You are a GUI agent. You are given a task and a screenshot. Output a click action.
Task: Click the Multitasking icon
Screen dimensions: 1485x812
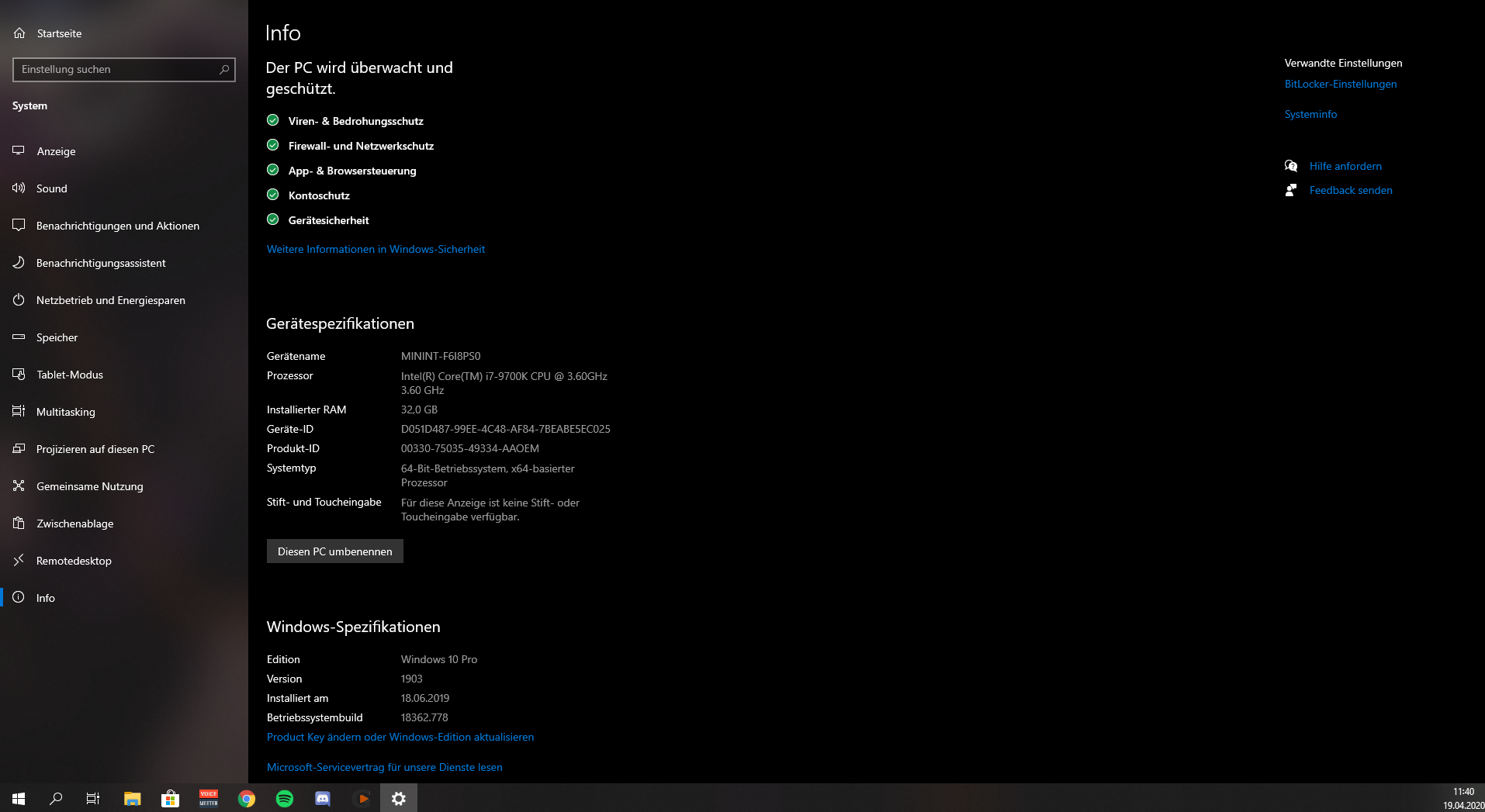[x=19, y=411]
